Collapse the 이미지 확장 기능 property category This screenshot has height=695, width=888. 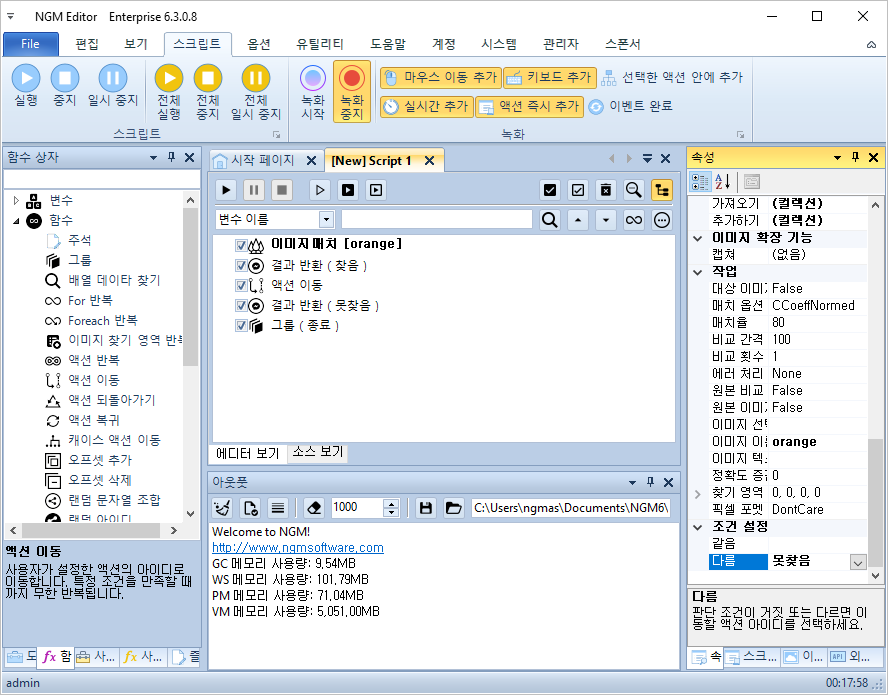click(x=698, y=238)
